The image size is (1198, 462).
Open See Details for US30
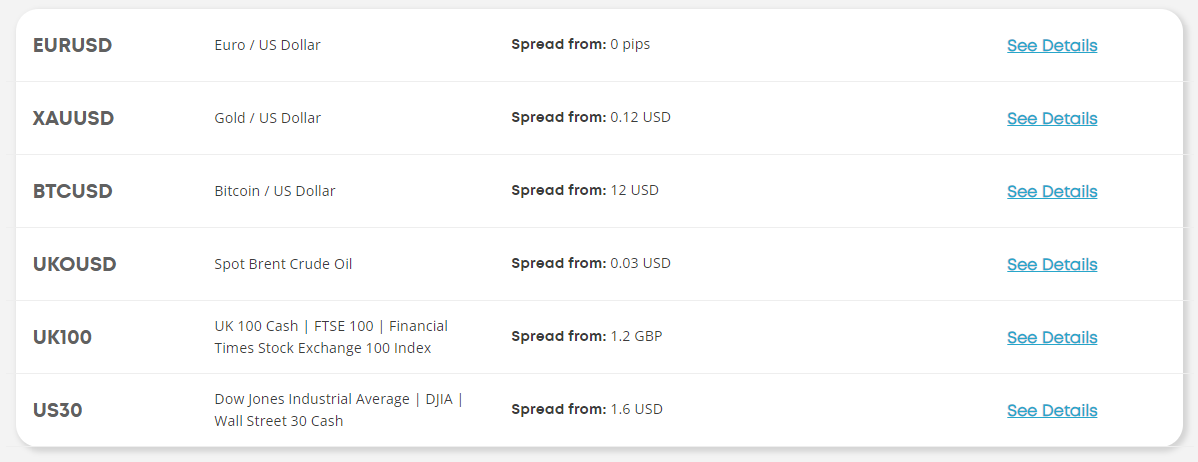[1052, 410]
